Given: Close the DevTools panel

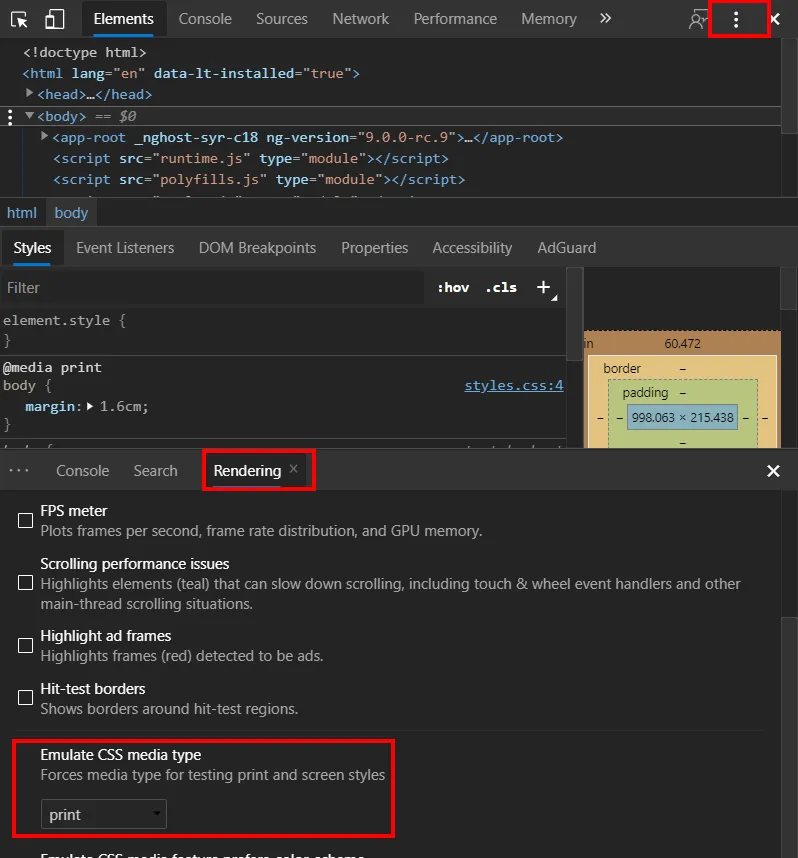Looking at the screenshot, I should (776, 19).
